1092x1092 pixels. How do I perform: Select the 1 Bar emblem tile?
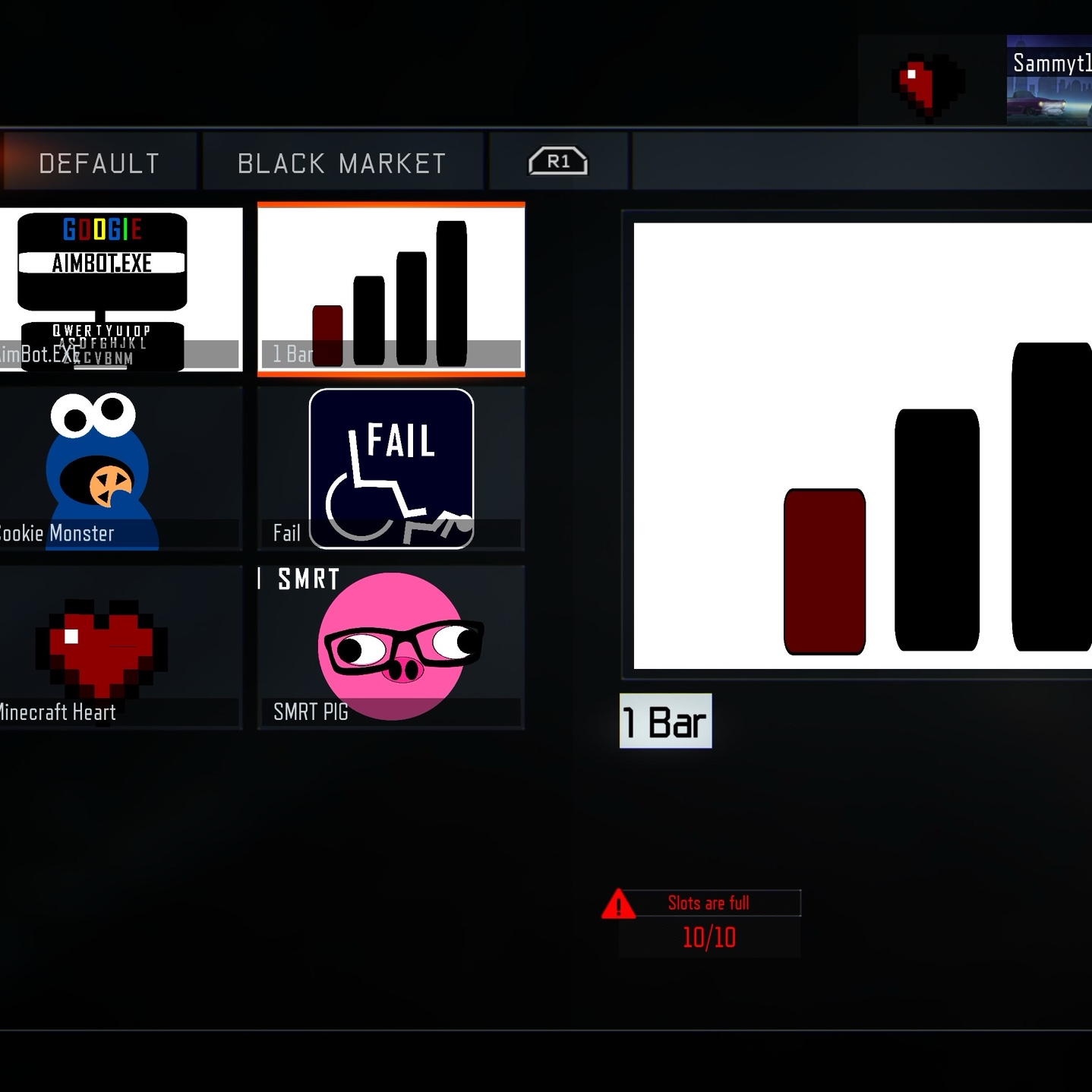click(391, 289)
